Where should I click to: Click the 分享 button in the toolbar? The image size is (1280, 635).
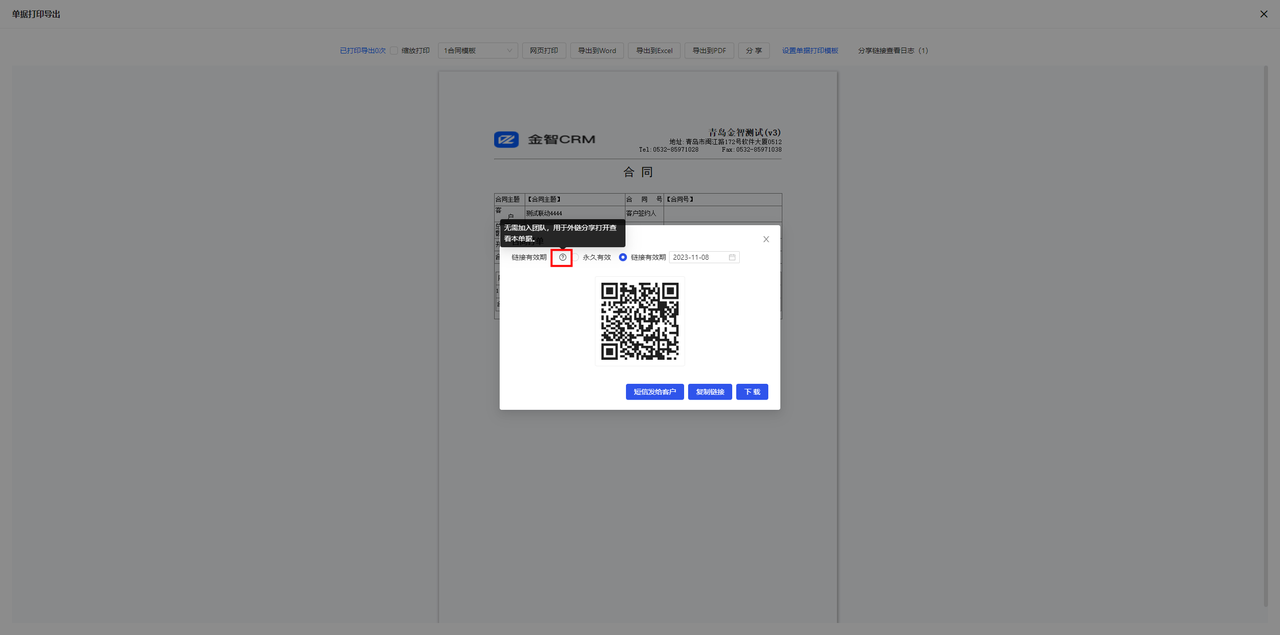(754, 50)
